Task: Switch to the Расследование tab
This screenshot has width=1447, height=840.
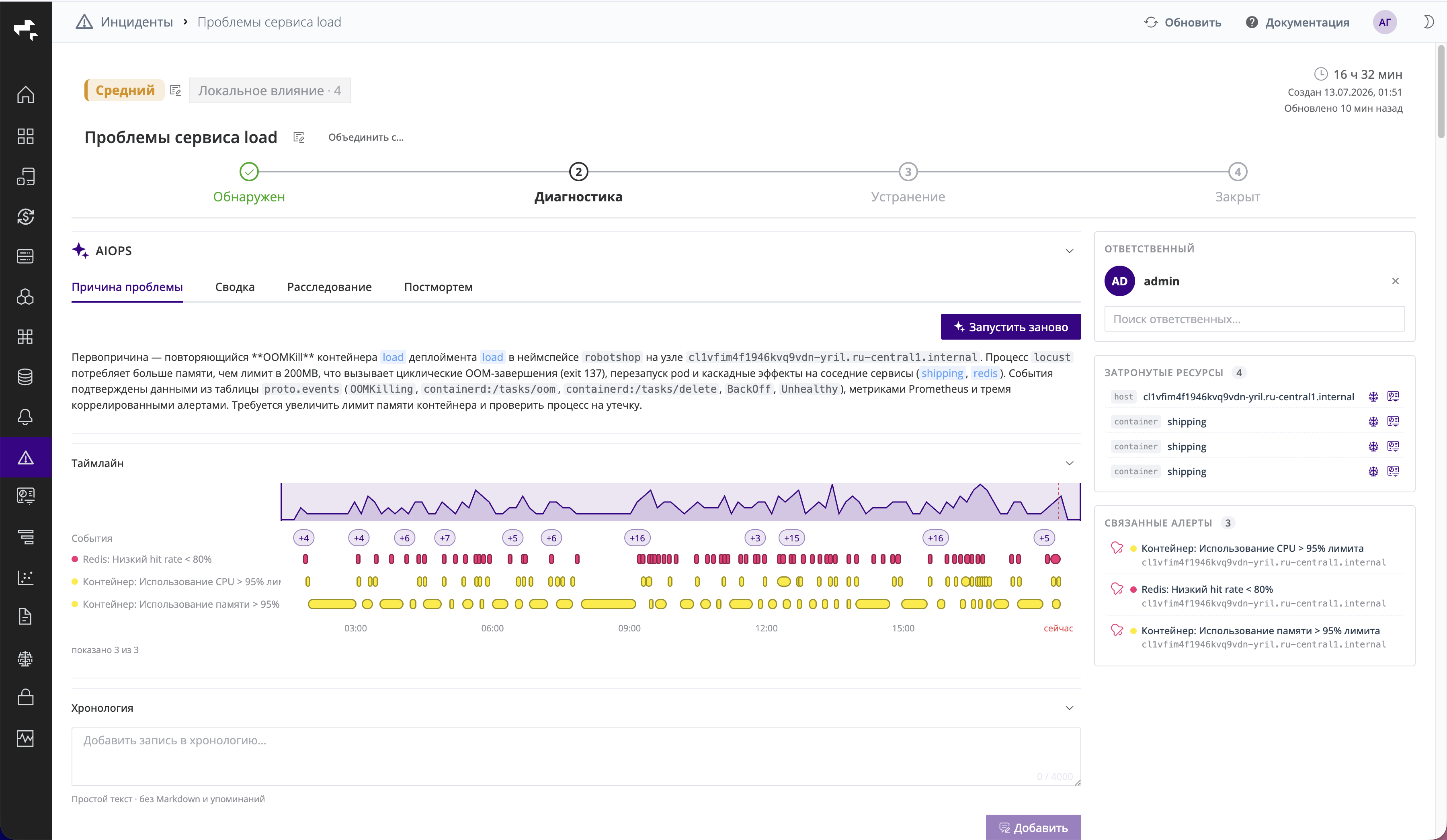Action: pyautogui.click(x=329, y=287)
